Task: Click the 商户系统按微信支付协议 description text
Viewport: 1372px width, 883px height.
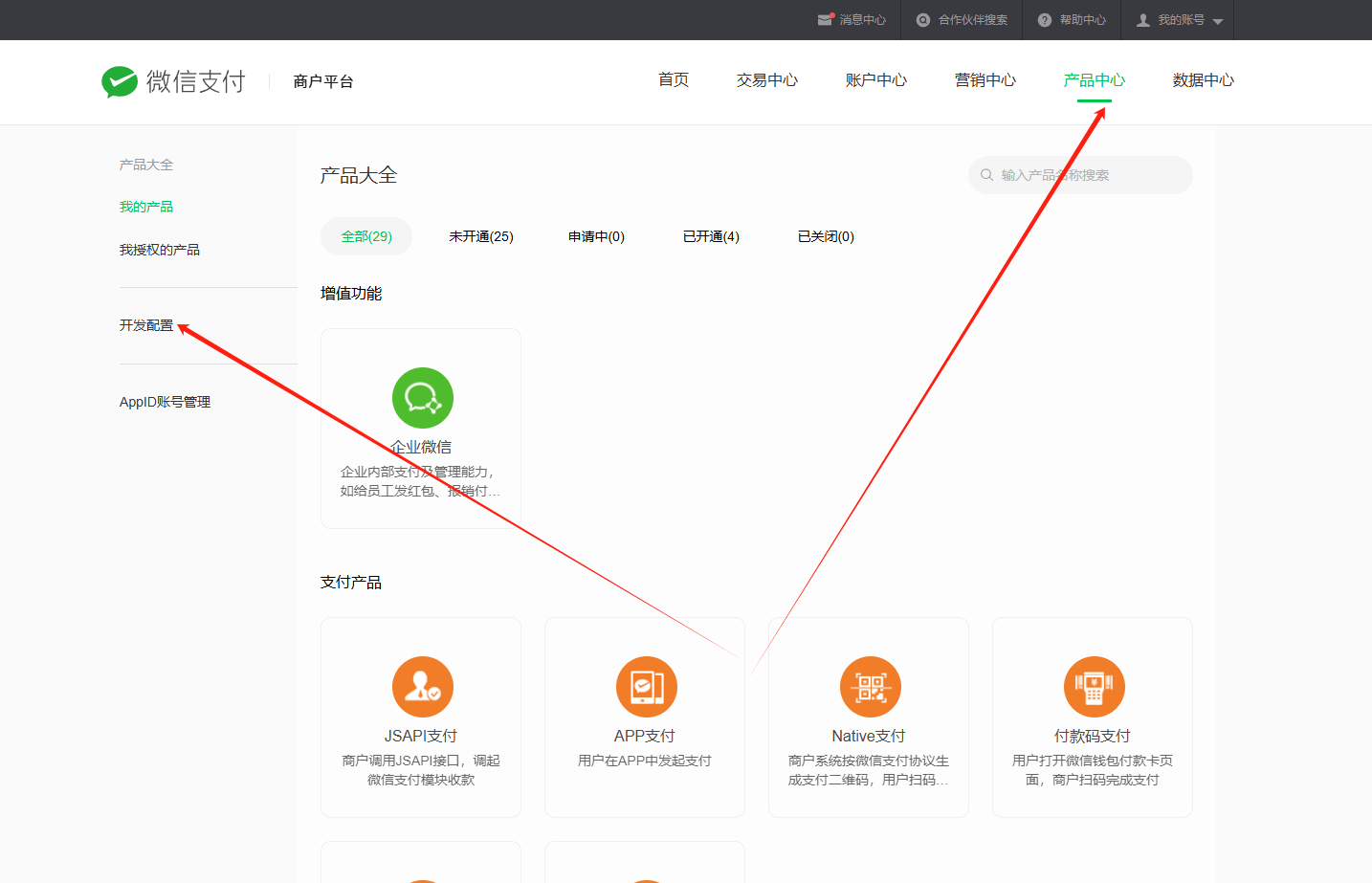Action: [x=869, y=770]
